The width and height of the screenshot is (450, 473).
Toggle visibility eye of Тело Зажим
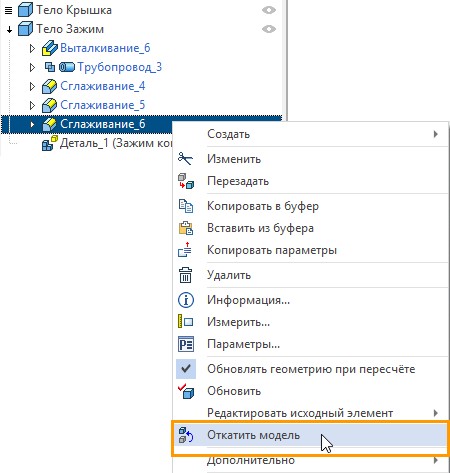click(x=269, y=29)
